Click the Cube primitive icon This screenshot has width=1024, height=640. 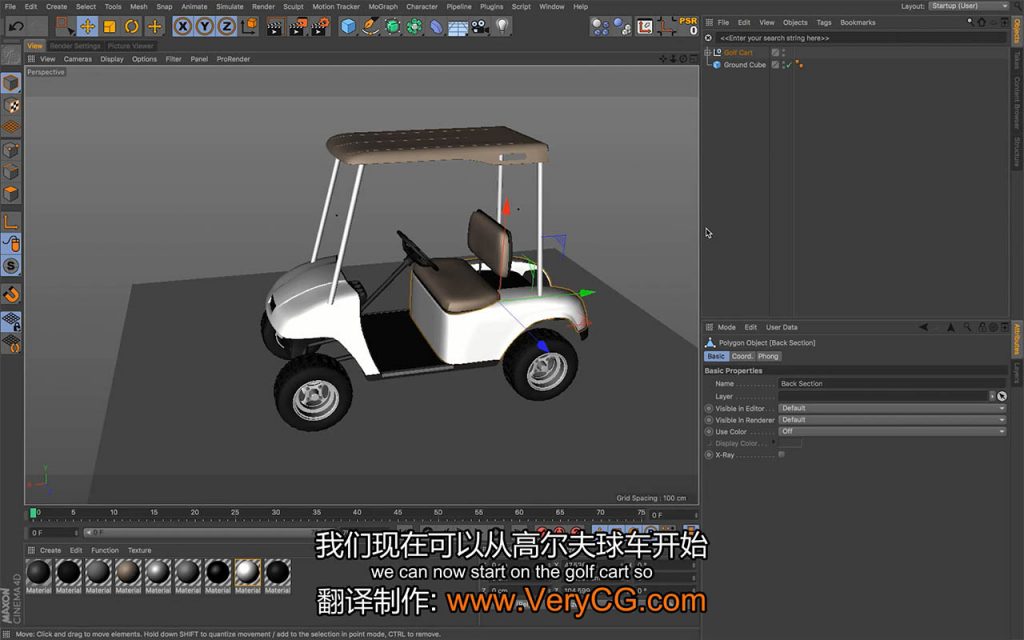(x=348, y=26)
